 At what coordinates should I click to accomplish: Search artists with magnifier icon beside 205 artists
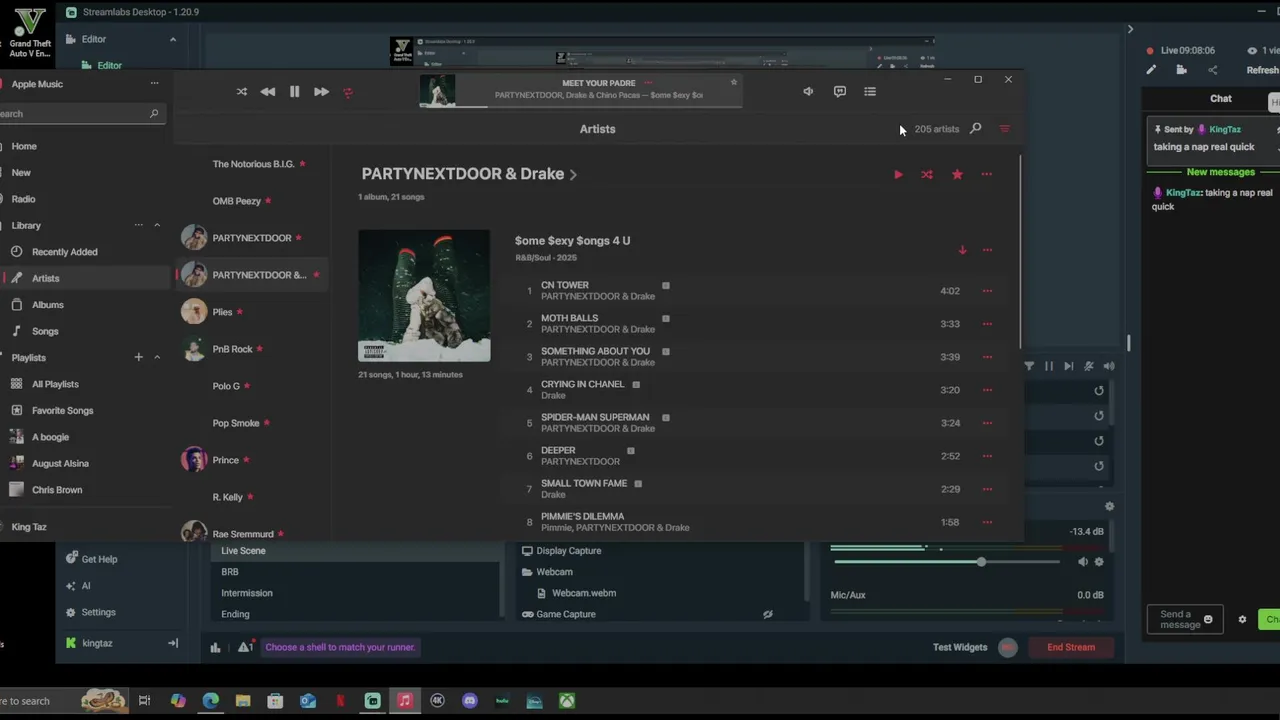976,129
